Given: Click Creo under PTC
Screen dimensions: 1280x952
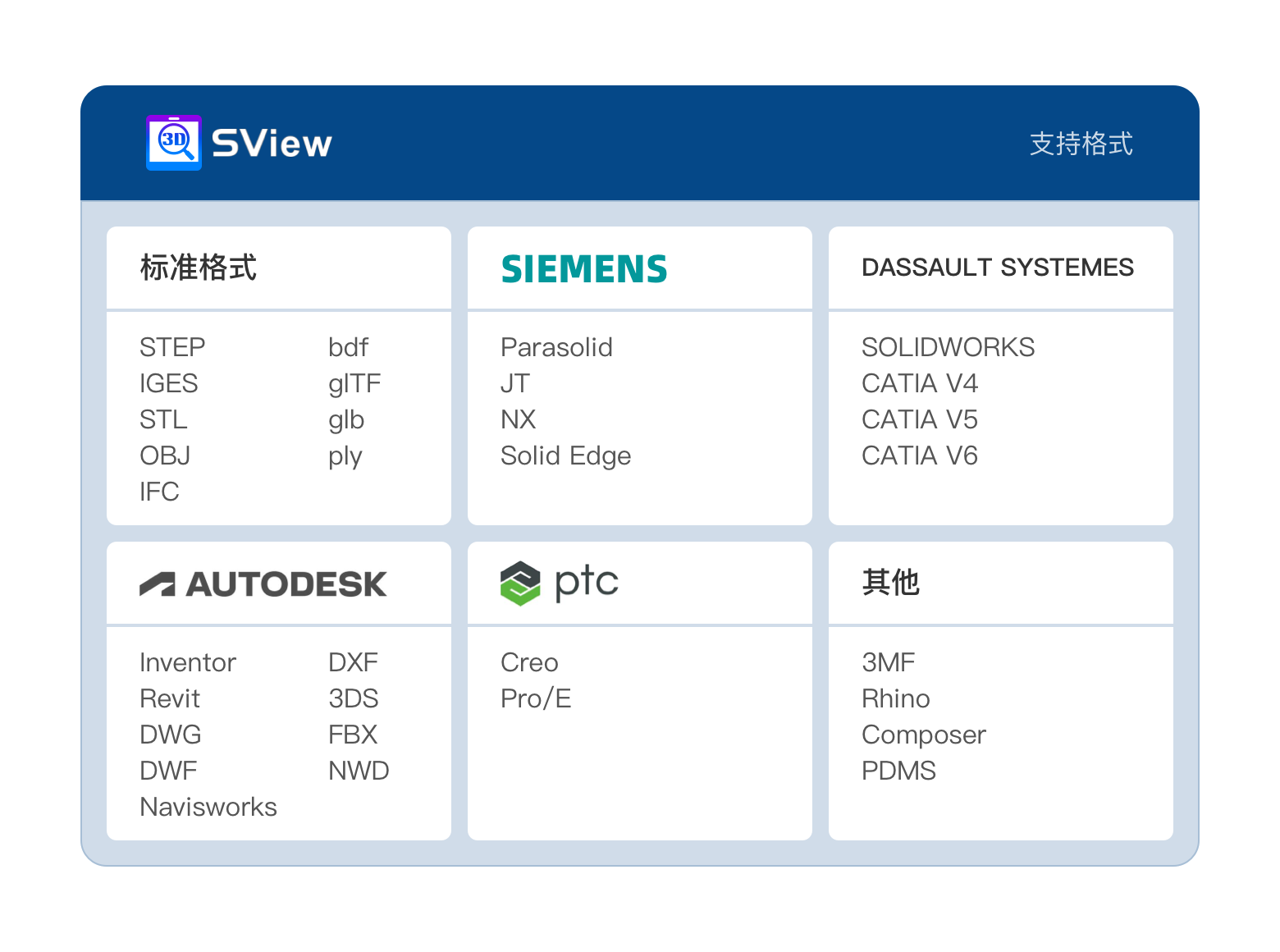Looking at the screenshot, I should 529,662.
